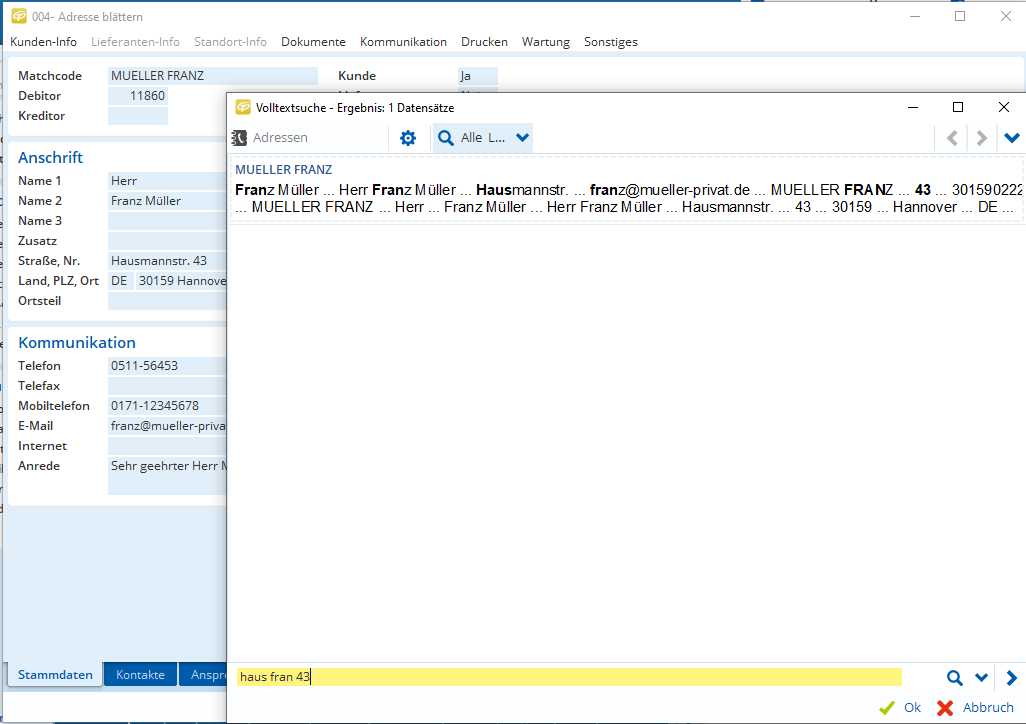1026x724 pixels.
Task: Click the red X Abbruch icon
Action: click(945, 708)
